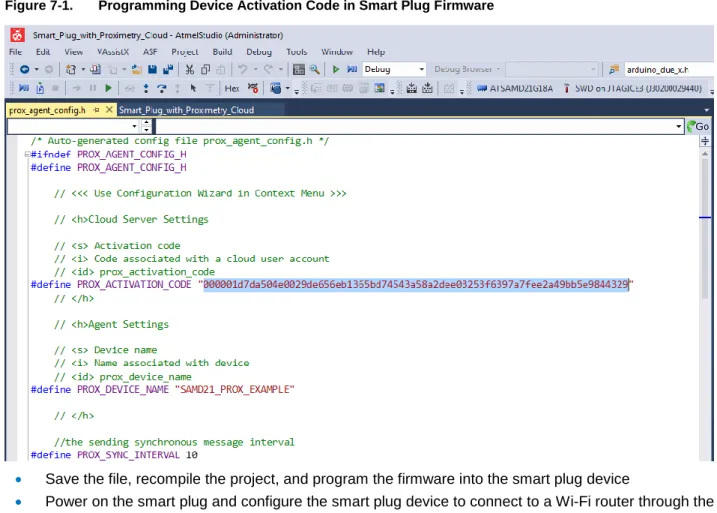717x513 pixels.
Task: Click the Find in Files magnifier icon
Action: click(x=315, y=69)
